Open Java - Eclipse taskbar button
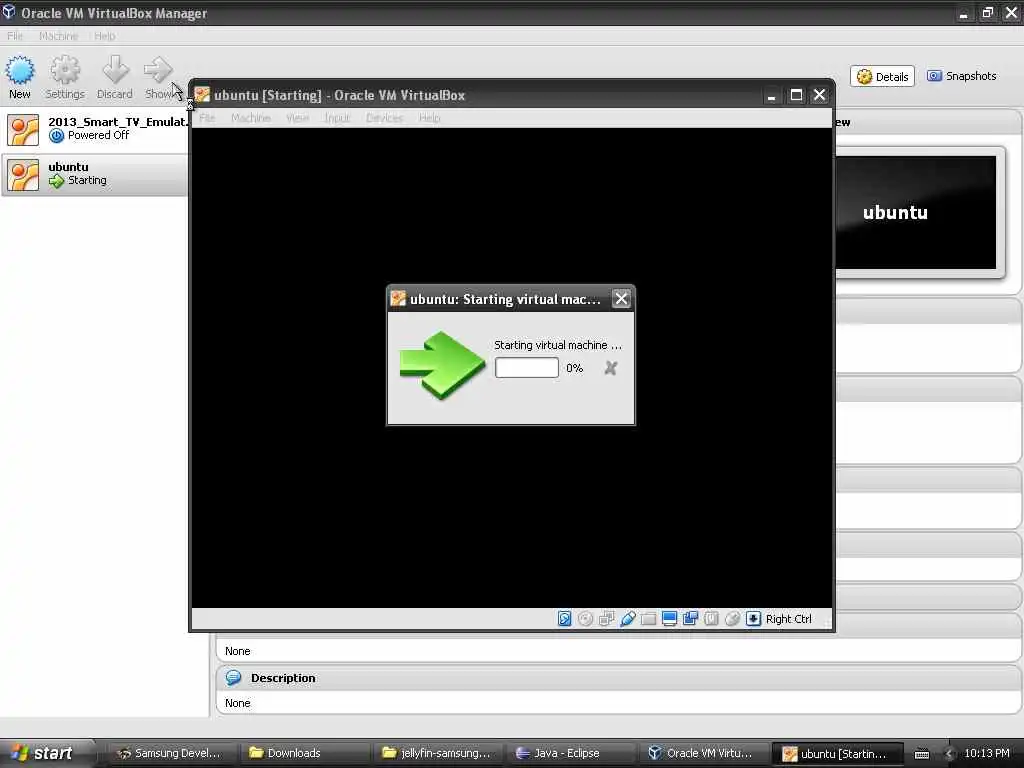 point(570,753)
